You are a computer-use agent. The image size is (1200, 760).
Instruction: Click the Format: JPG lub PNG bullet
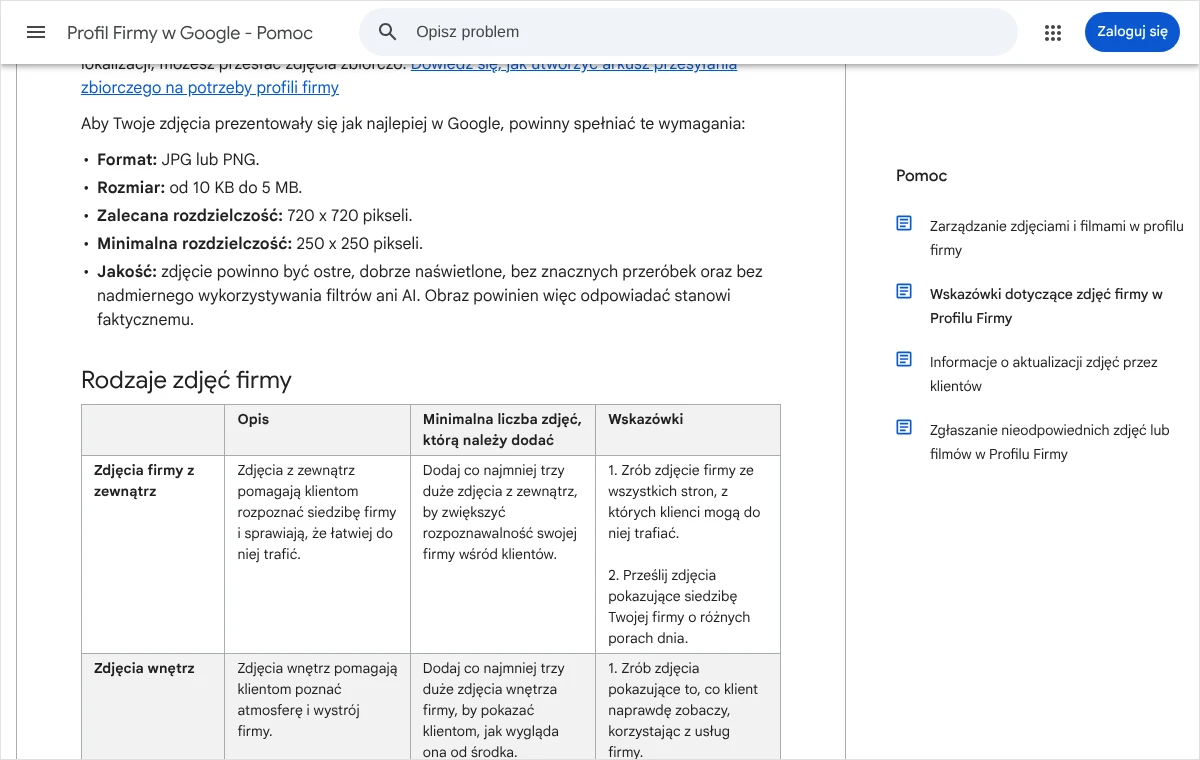178,160
